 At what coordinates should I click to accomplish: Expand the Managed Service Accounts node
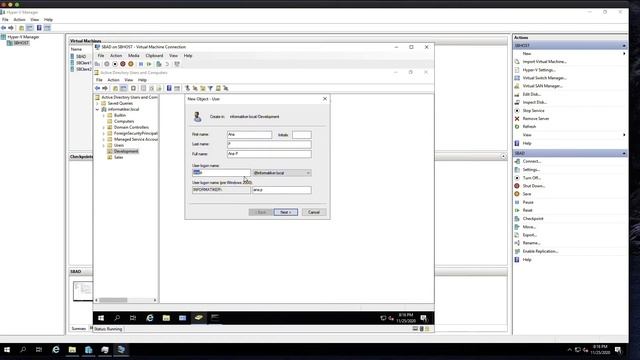(x=104, y=139)
